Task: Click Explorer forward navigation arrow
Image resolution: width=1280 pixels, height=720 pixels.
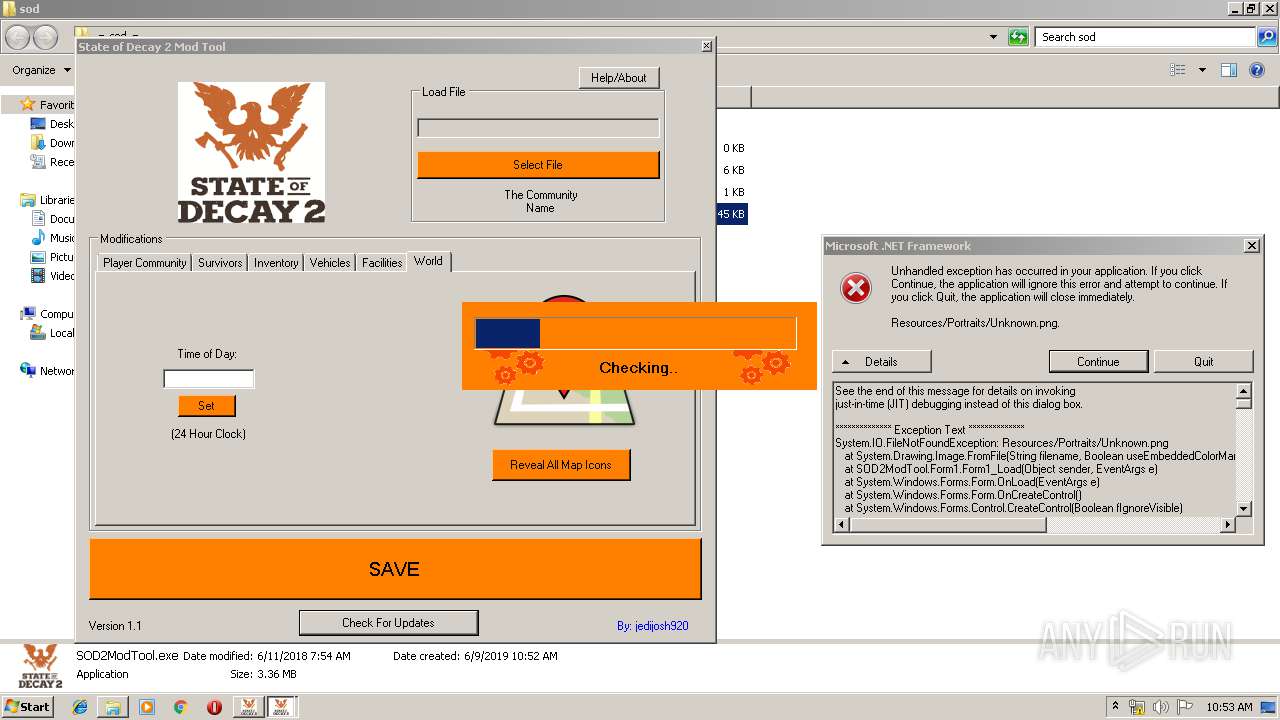Action: [46, 37]
